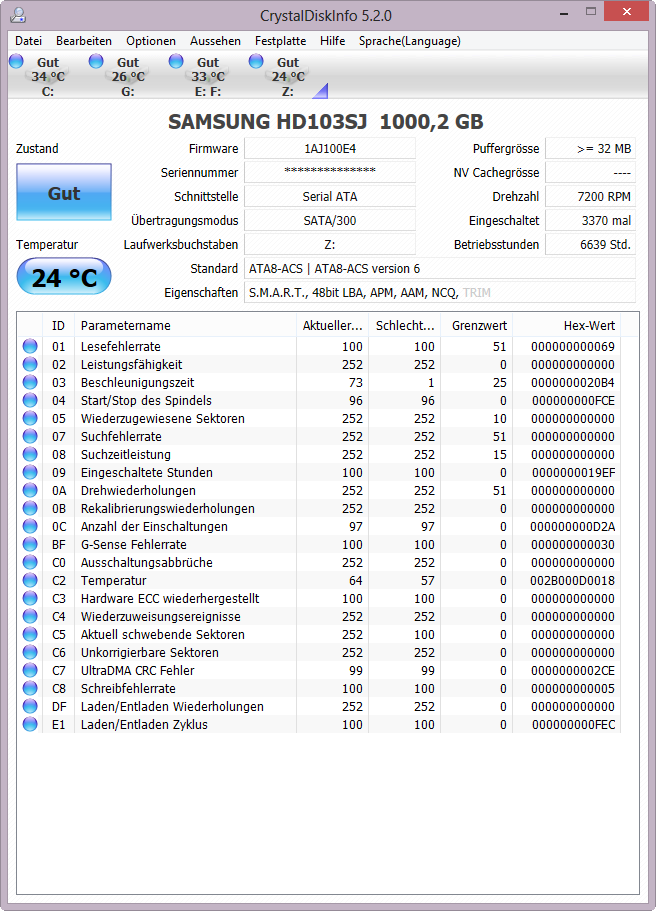
Task: Click the status orb for Eingeschaltete Stunden
Action: [x=30, y=472]
